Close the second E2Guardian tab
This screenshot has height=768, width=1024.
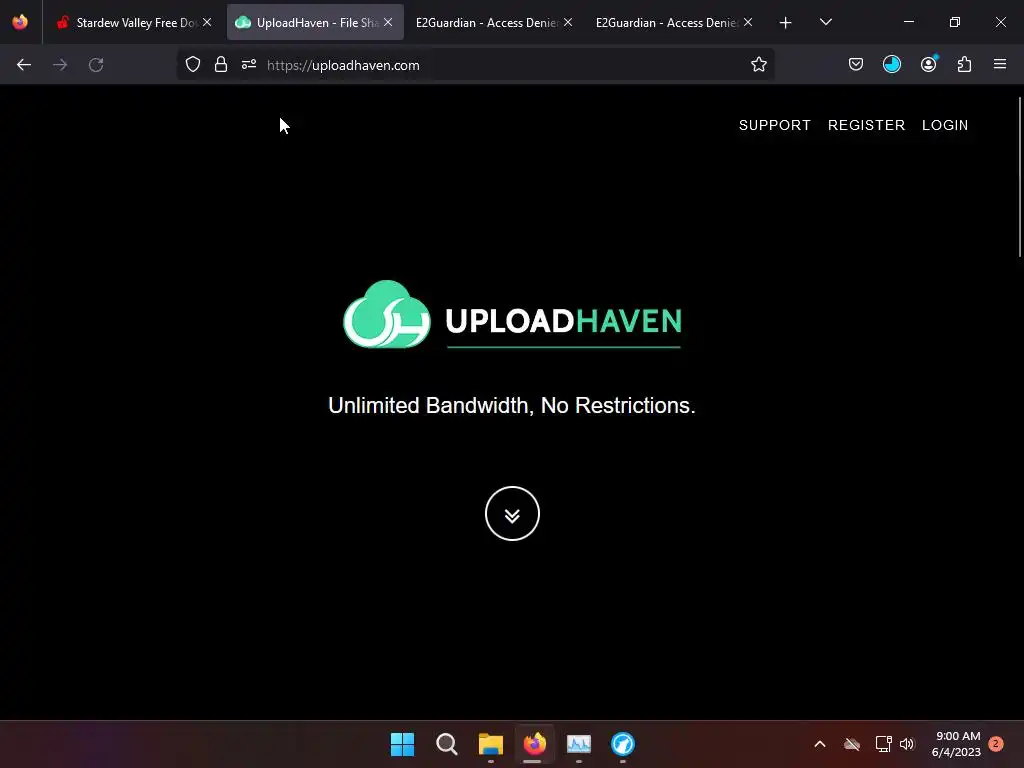point(748,22)
